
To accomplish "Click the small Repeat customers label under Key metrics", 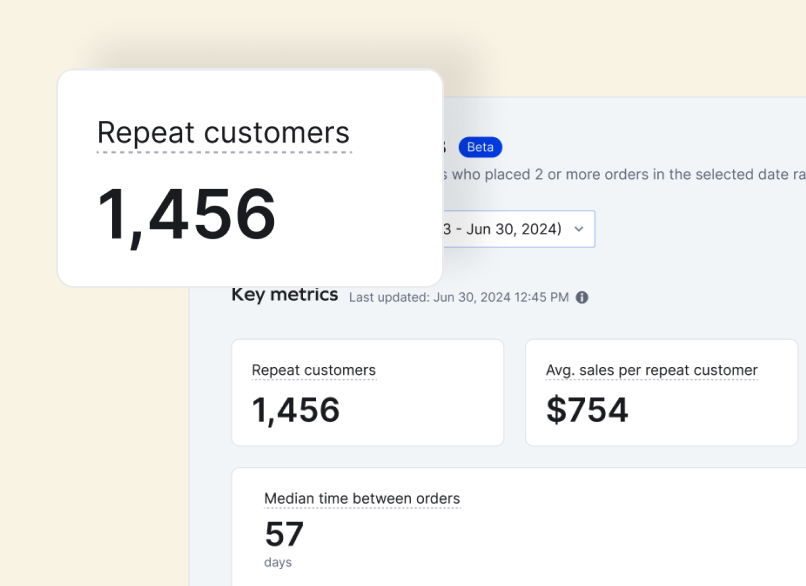I will 314,370.
